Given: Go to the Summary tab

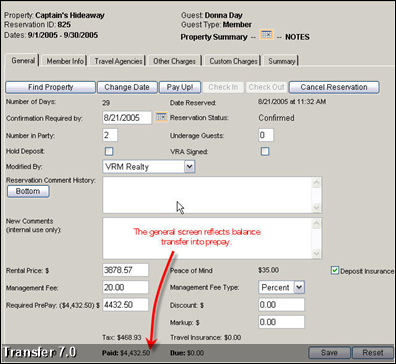Looking at the screenshot, I should coord(282,61).
